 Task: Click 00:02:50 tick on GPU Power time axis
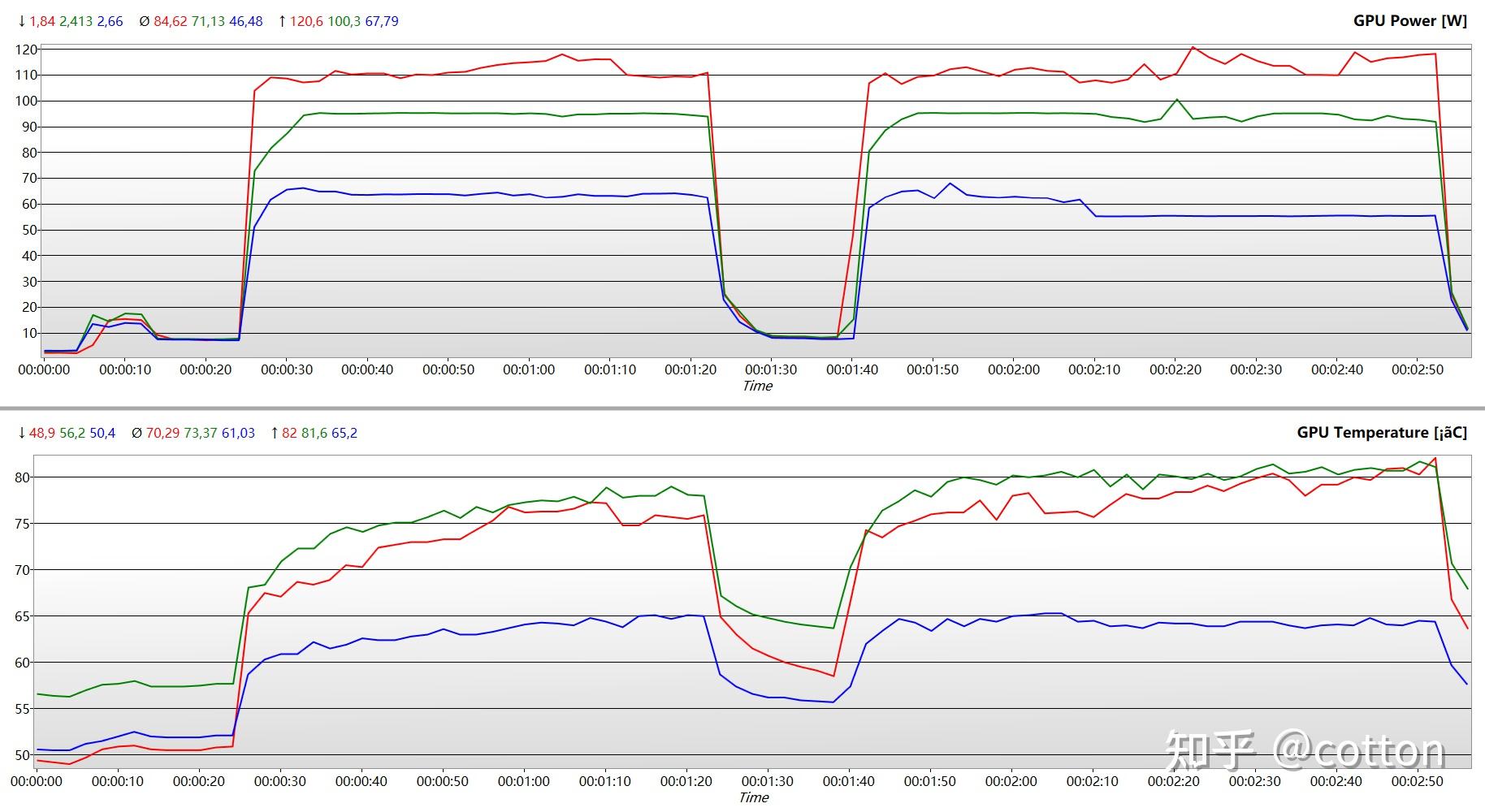click(1418, 370)
